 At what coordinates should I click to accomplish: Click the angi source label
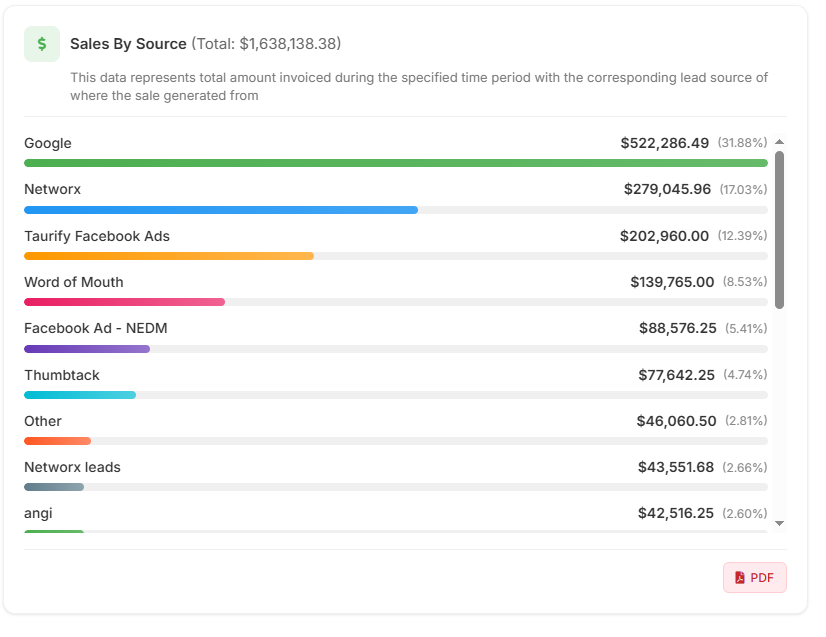coord(38,513)
